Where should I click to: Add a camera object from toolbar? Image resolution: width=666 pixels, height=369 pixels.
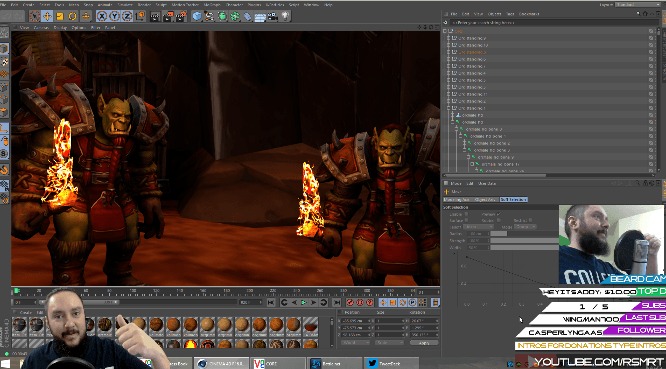273,17
